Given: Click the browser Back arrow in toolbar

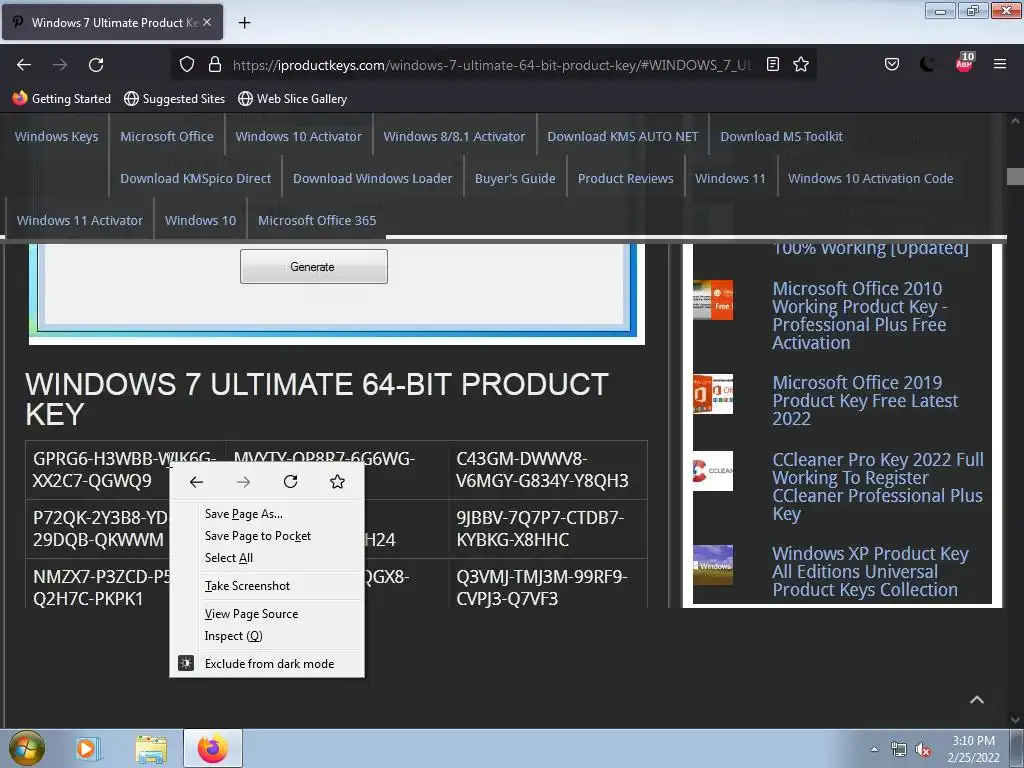Looking at the screenshot, I should (24, 65).
